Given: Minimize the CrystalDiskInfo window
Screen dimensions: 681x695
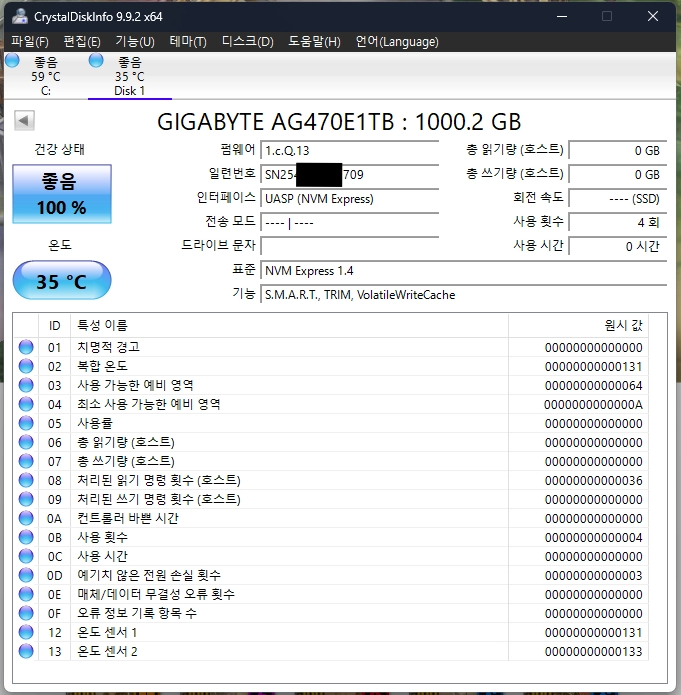Looking at the screenshot, I should click(x=562, y=16).
